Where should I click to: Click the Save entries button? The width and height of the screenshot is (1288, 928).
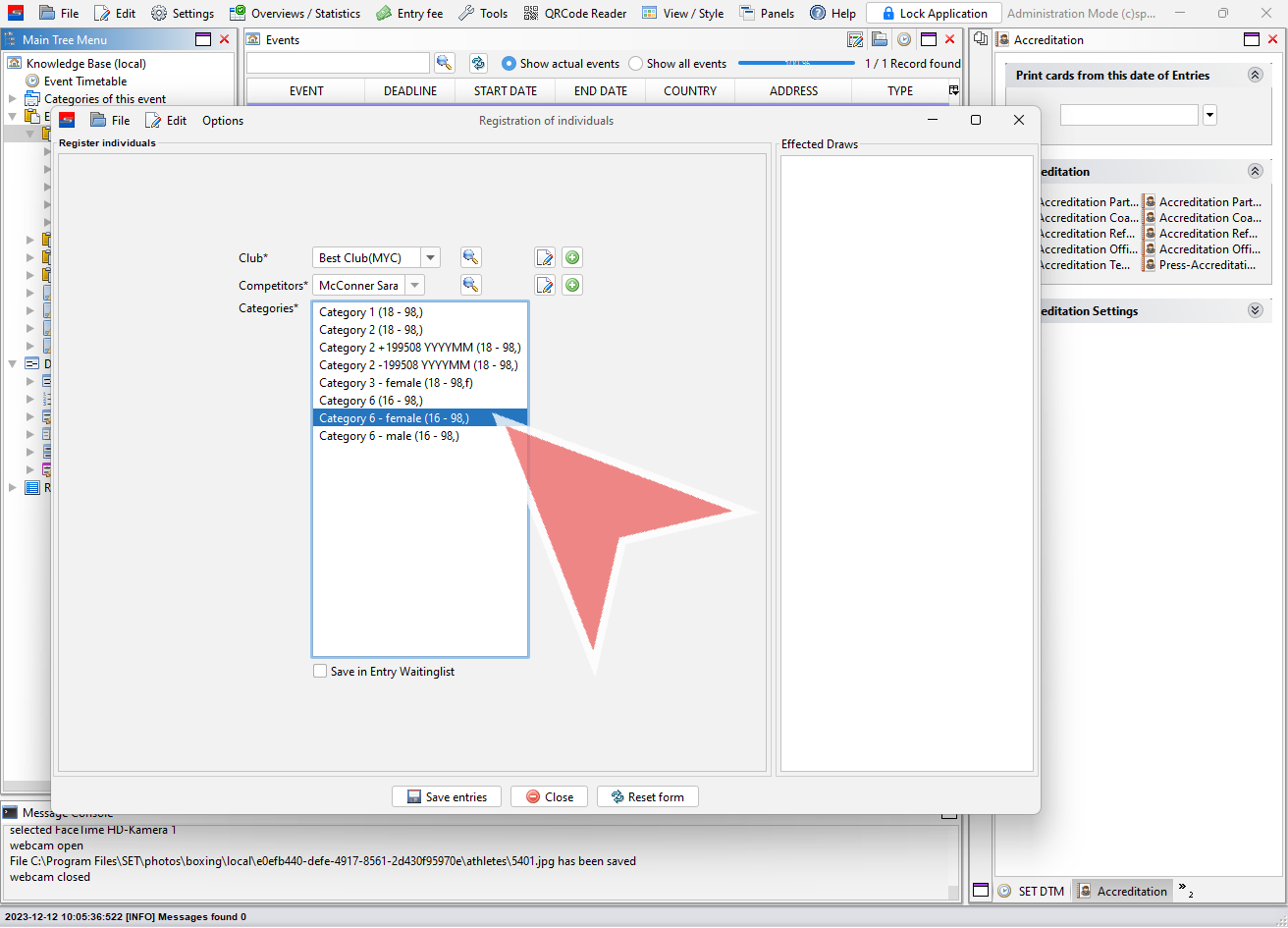click(447, 796)
